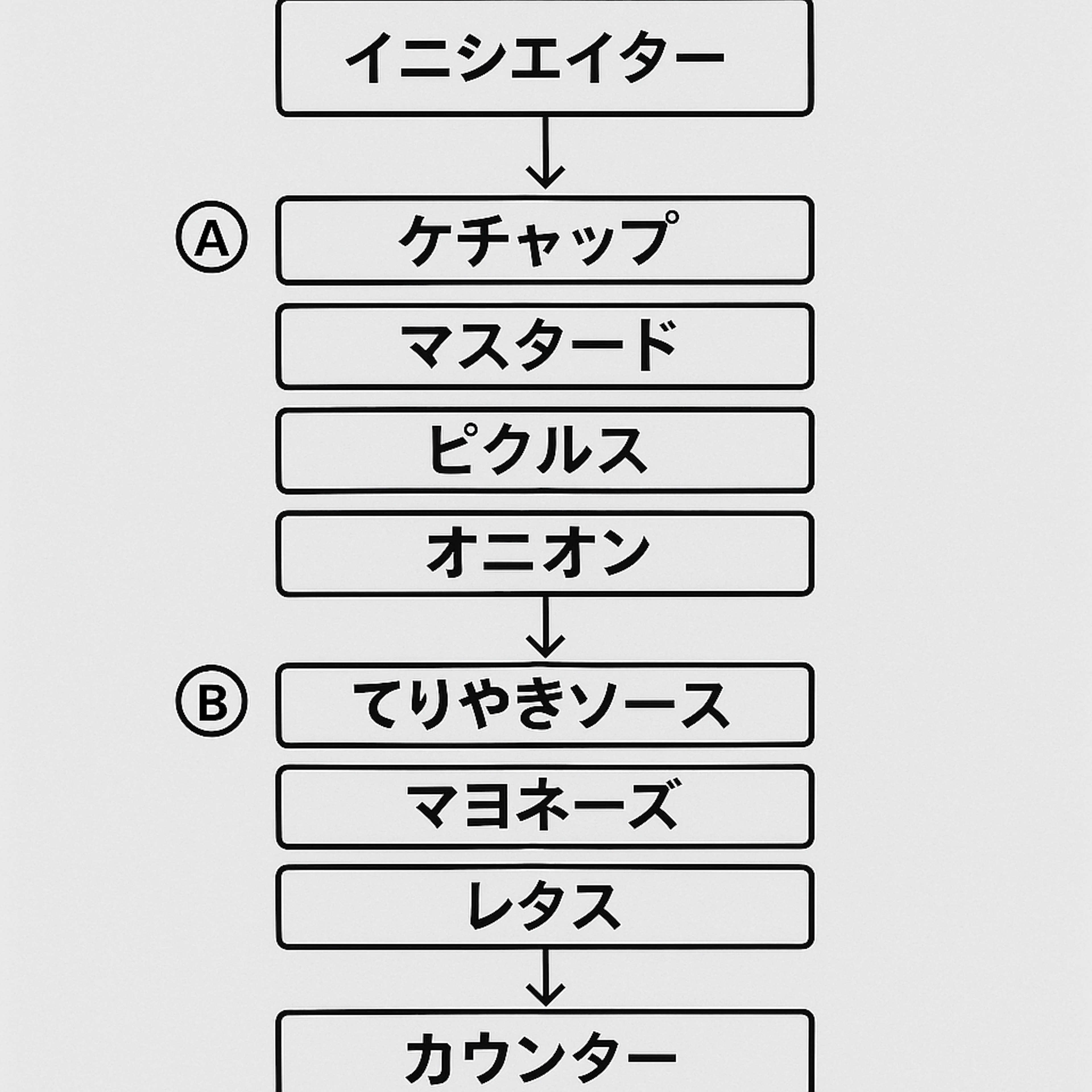Click the circled B marker
This screenshot has height=1092, width=1092.
point(211,700)
